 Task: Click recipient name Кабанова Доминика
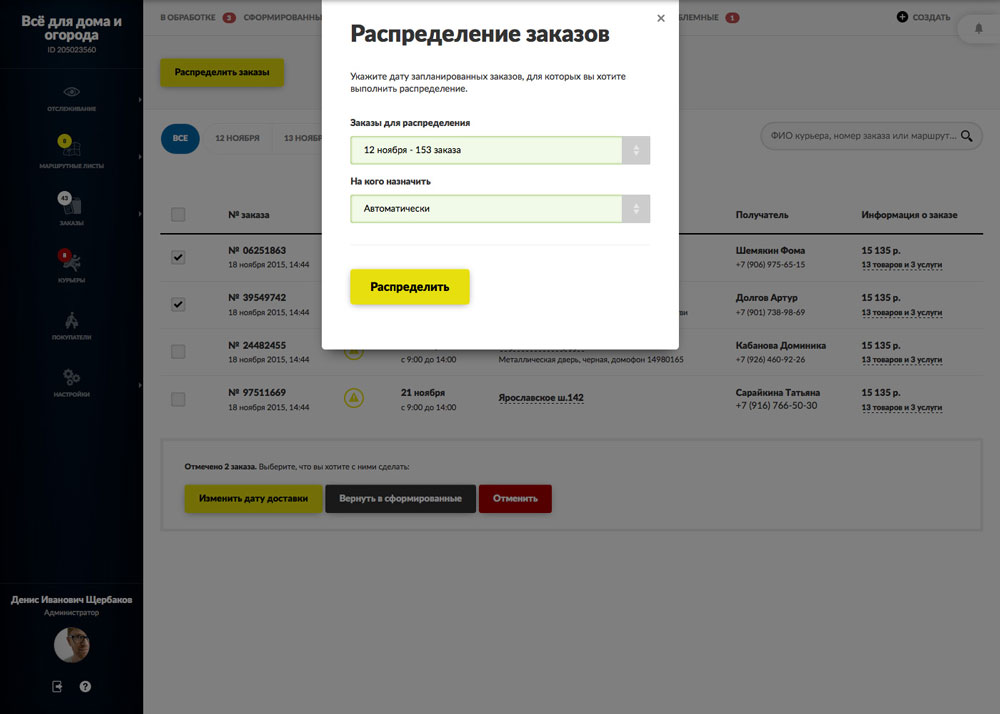coord(781,346)
